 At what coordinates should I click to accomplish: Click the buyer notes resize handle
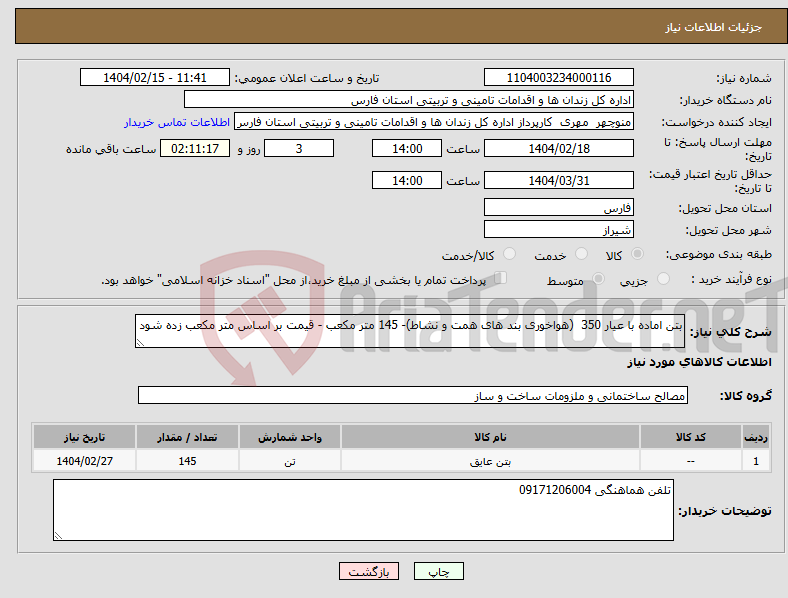[x=58, y=536]
